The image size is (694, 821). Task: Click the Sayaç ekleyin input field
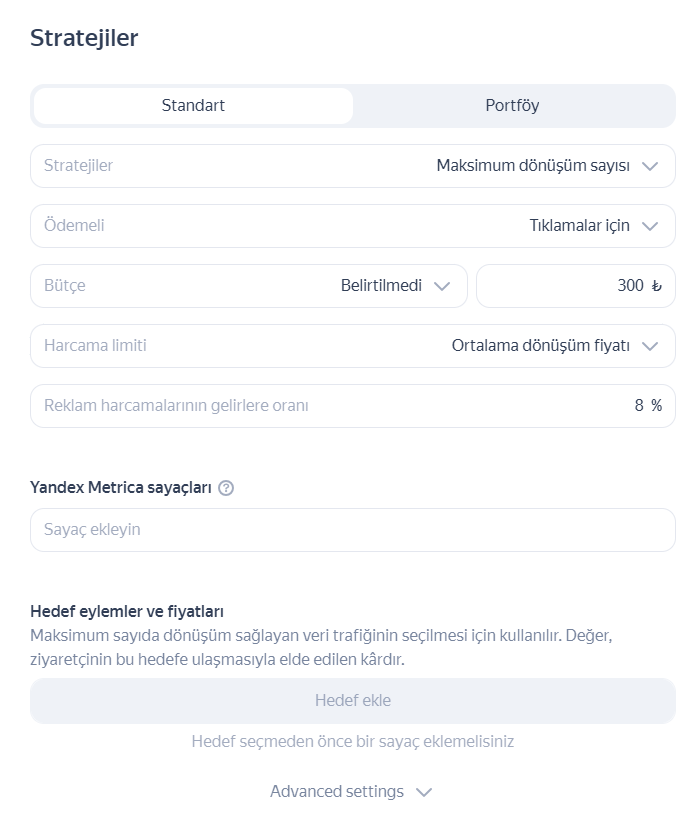click(x=352, y=530)
